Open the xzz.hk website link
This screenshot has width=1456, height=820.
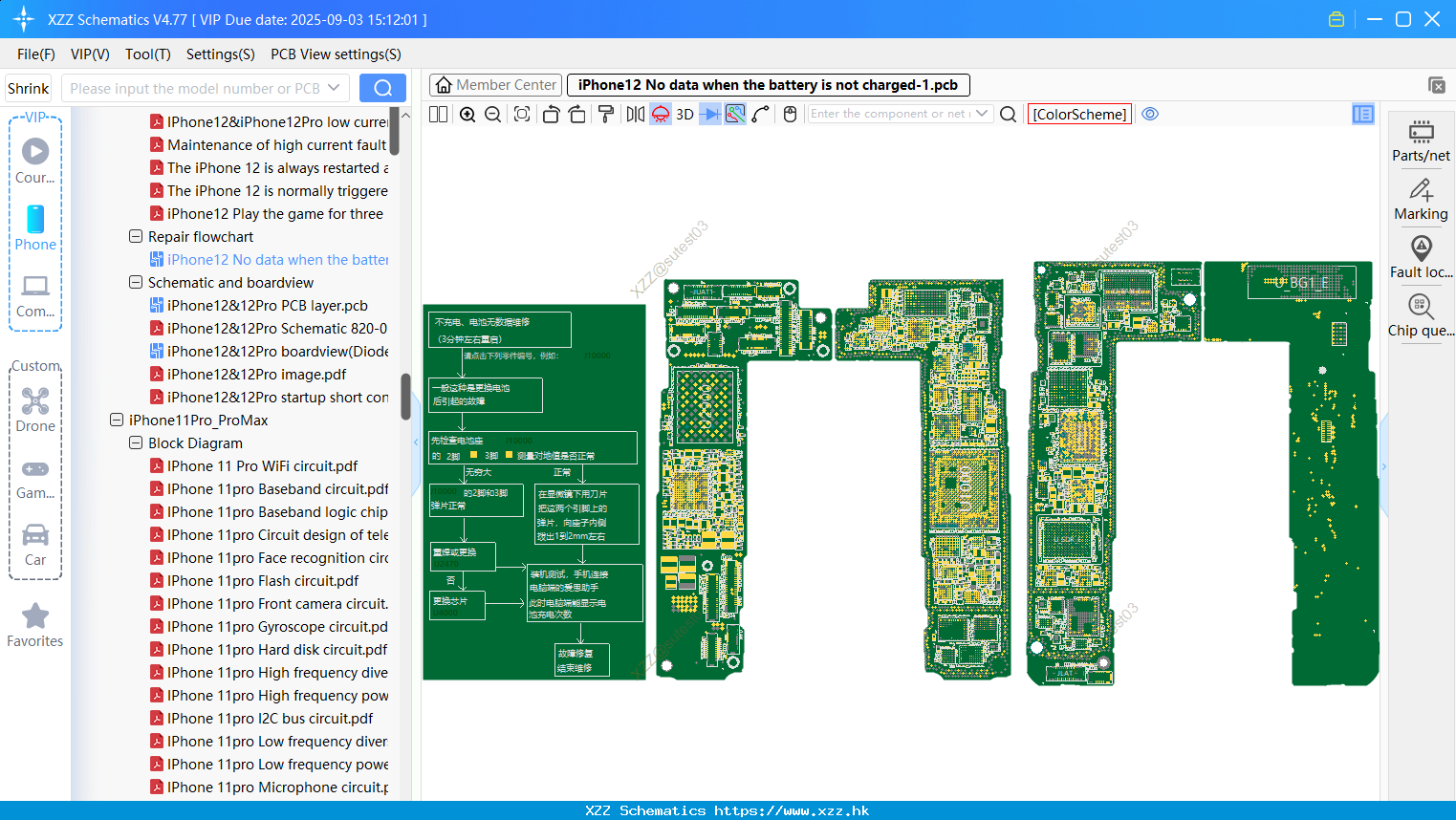tap(792, 810)
